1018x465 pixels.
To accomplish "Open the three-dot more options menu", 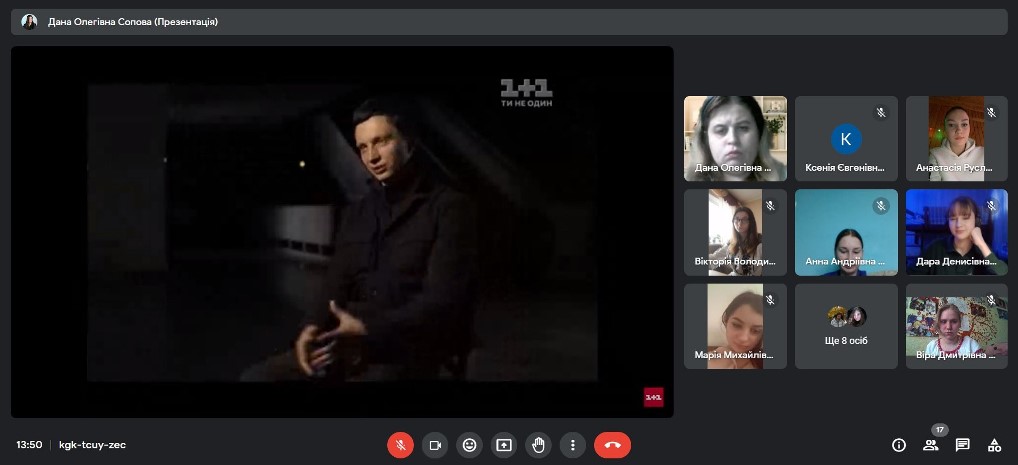I will pos(572,445).
